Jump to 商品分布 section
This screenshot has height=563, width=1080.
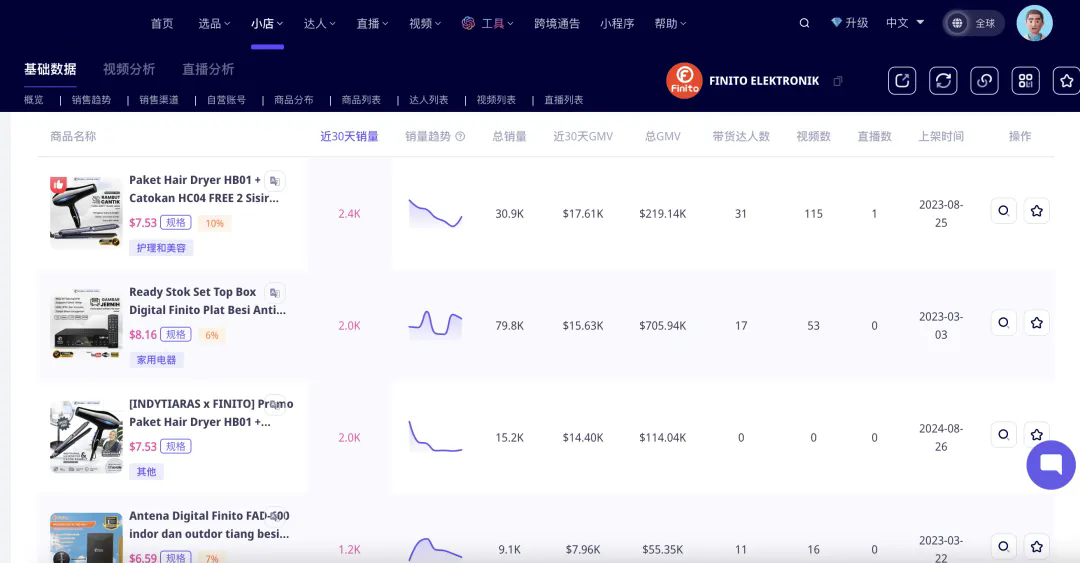pos(293,100)
